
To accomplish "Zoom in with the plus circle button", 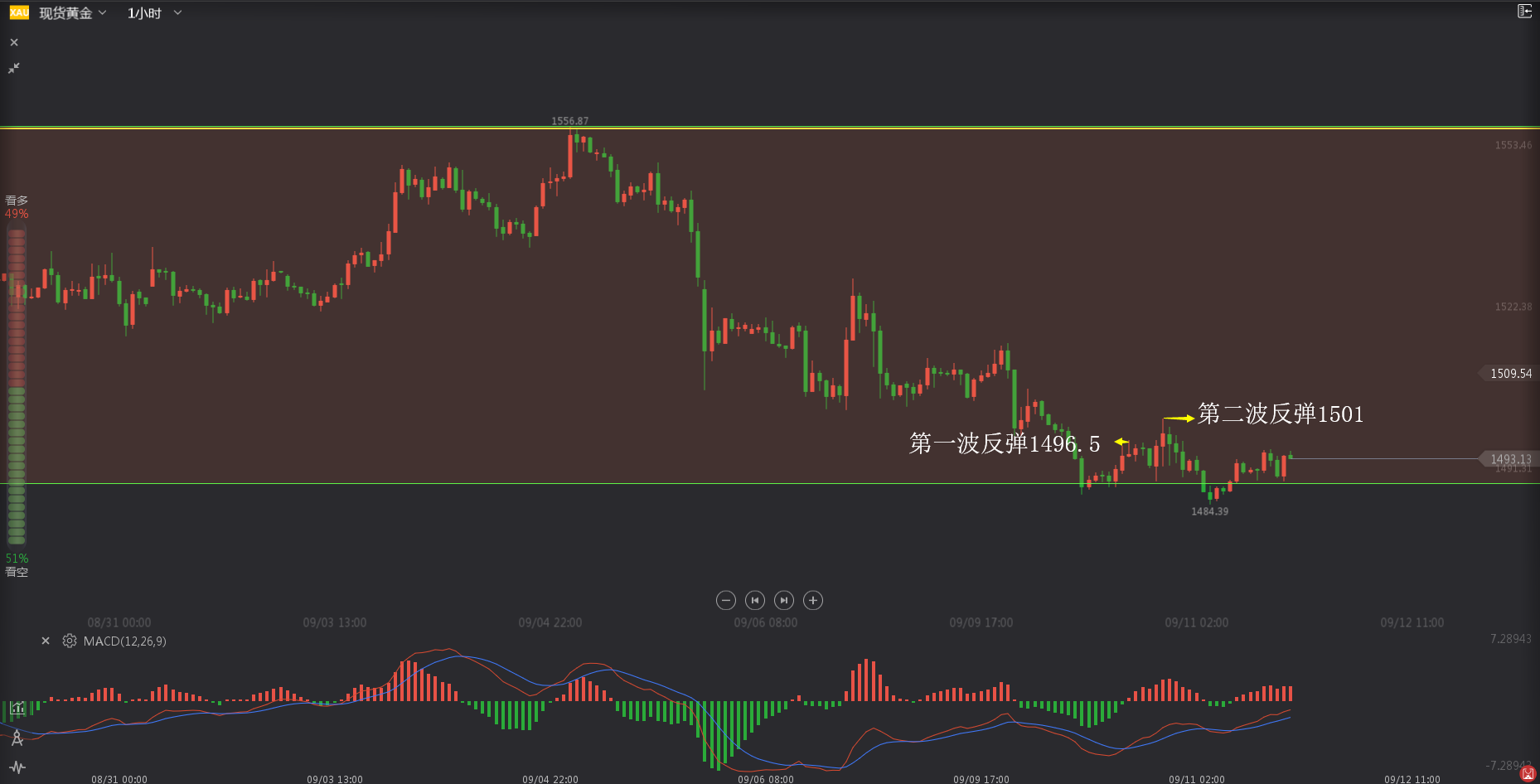I will click(x=813, y=600).
